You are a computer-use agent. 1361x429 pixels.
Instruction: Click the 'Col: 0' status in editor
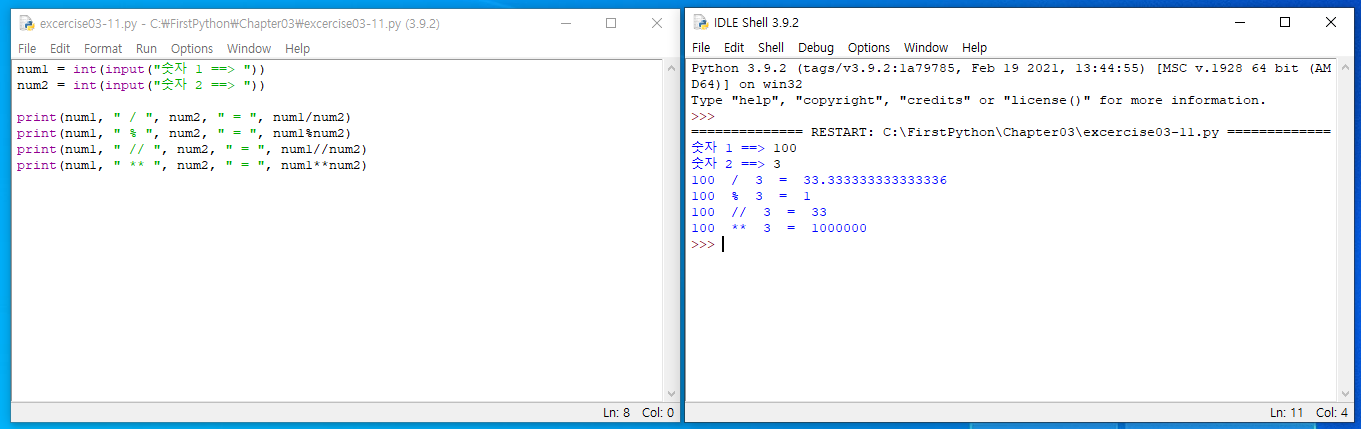[657, 412]
